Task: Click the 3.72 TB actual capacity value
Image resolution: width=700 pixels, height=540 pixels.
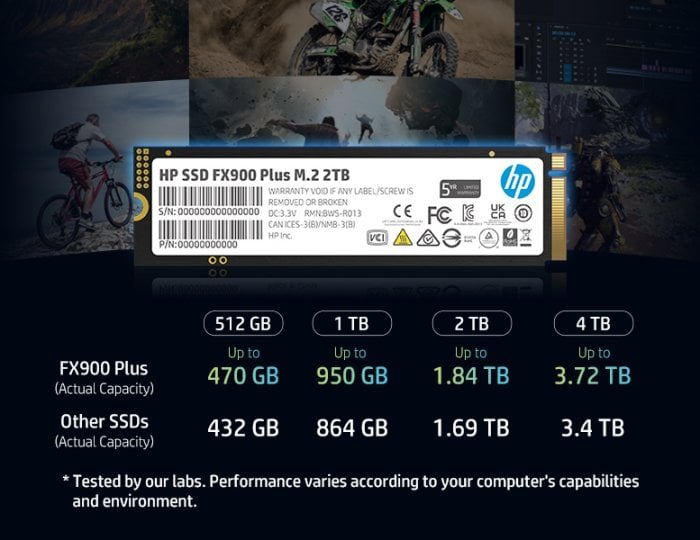Action: pos(593,376)
